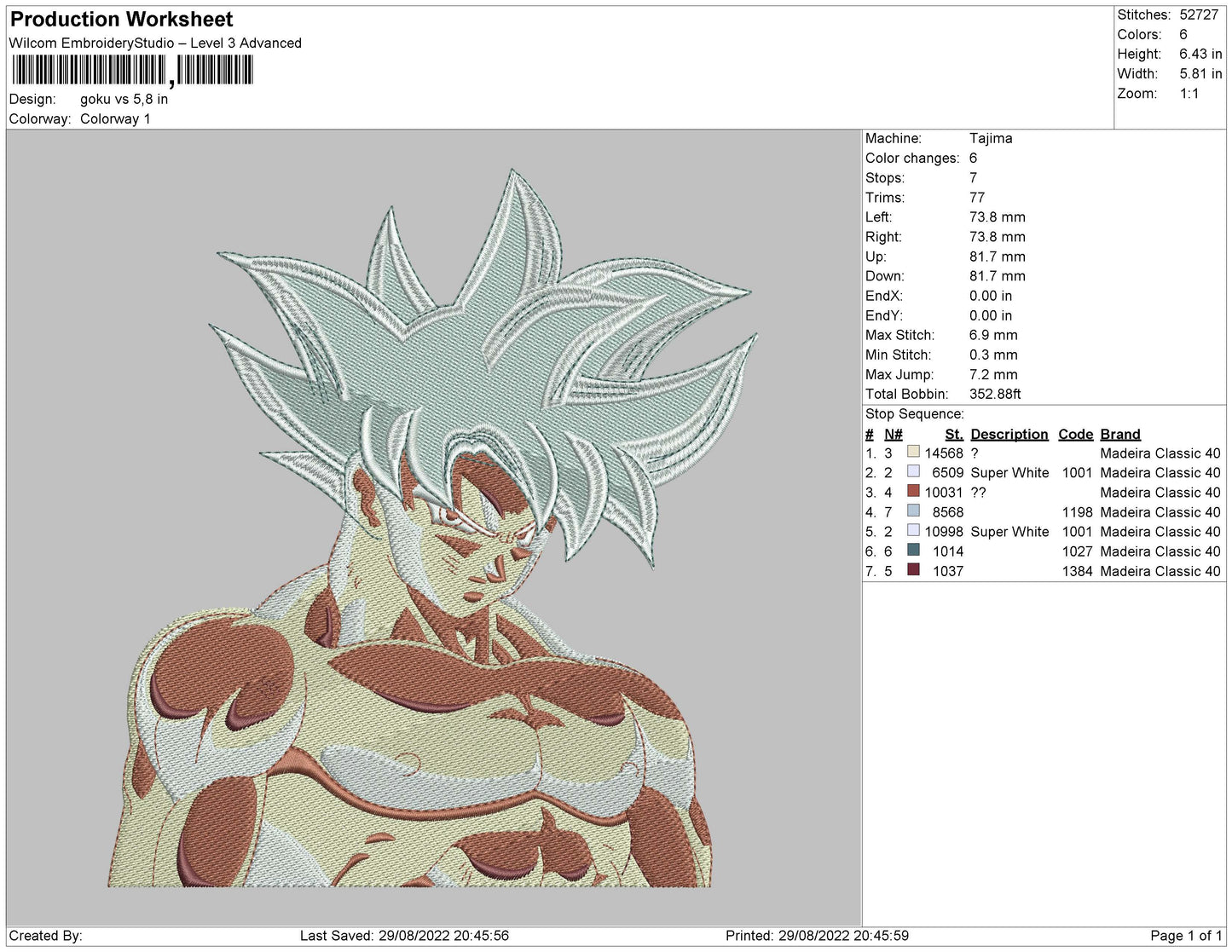Click the design name 'goku vs 5,8 in'
Viewport: 1232px width, 952px height.
tap(124, 100)
